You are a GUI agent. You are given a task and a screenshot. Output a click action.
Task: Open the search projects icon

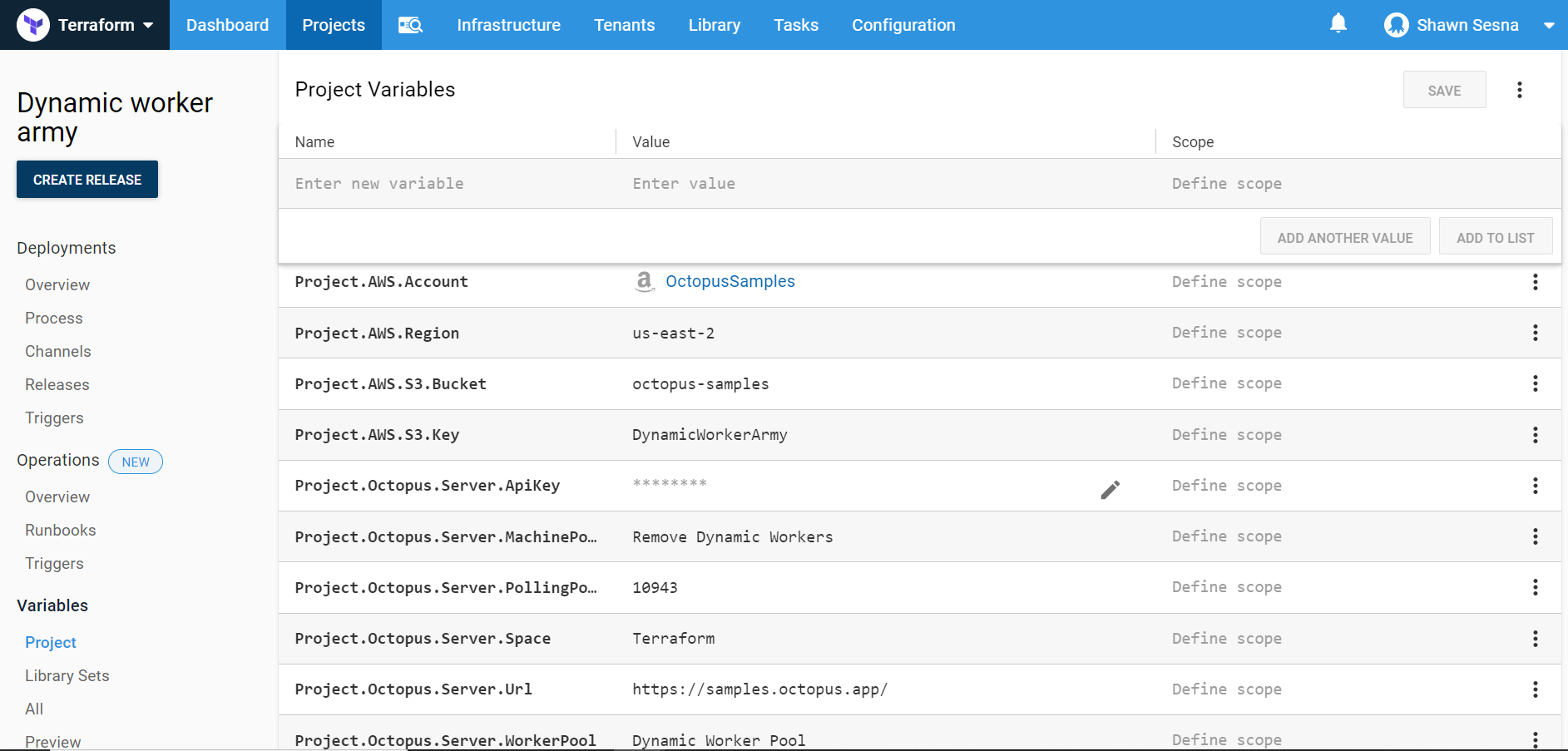(410, 25)
